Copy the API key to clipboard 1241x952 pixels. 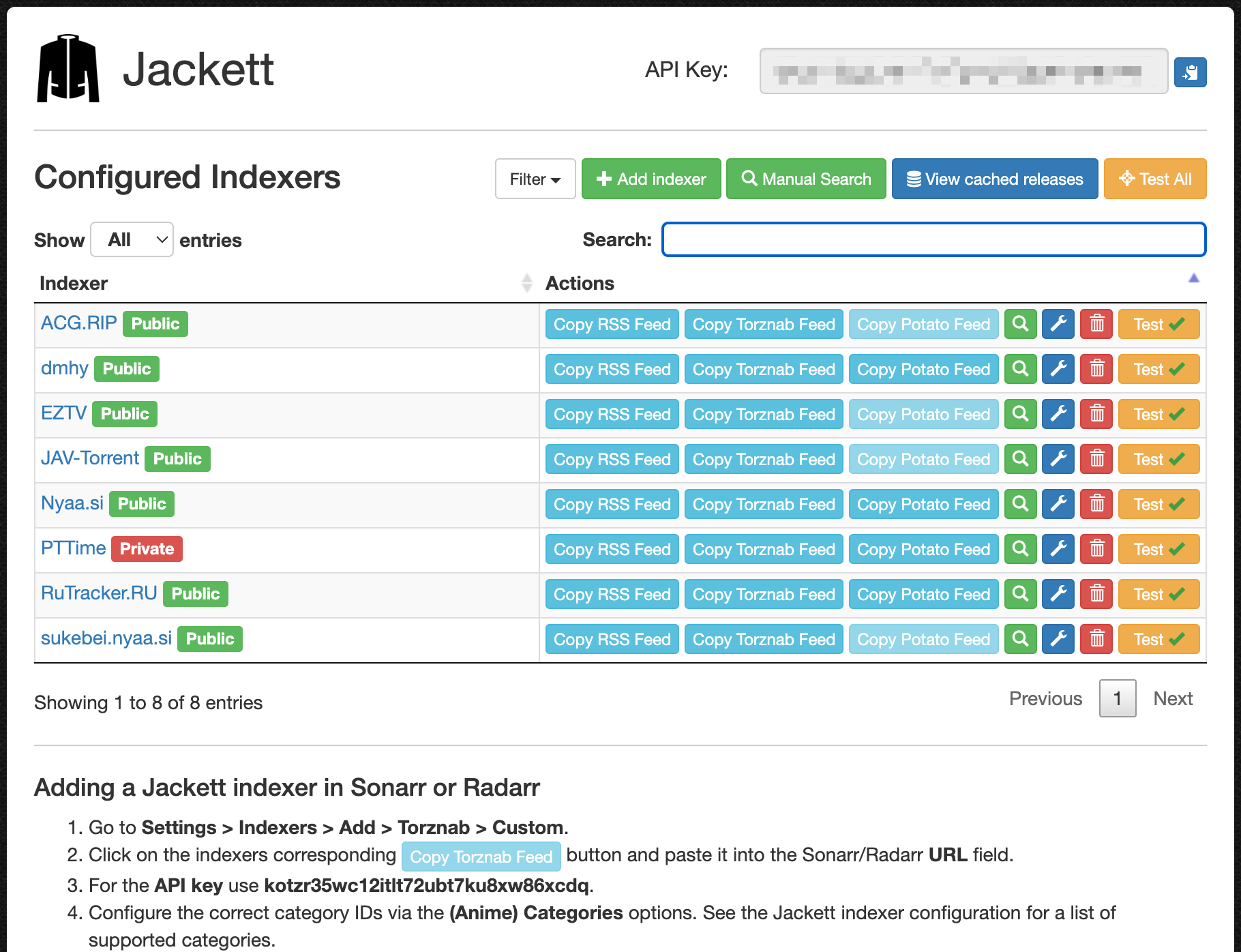pos(1190,72)
